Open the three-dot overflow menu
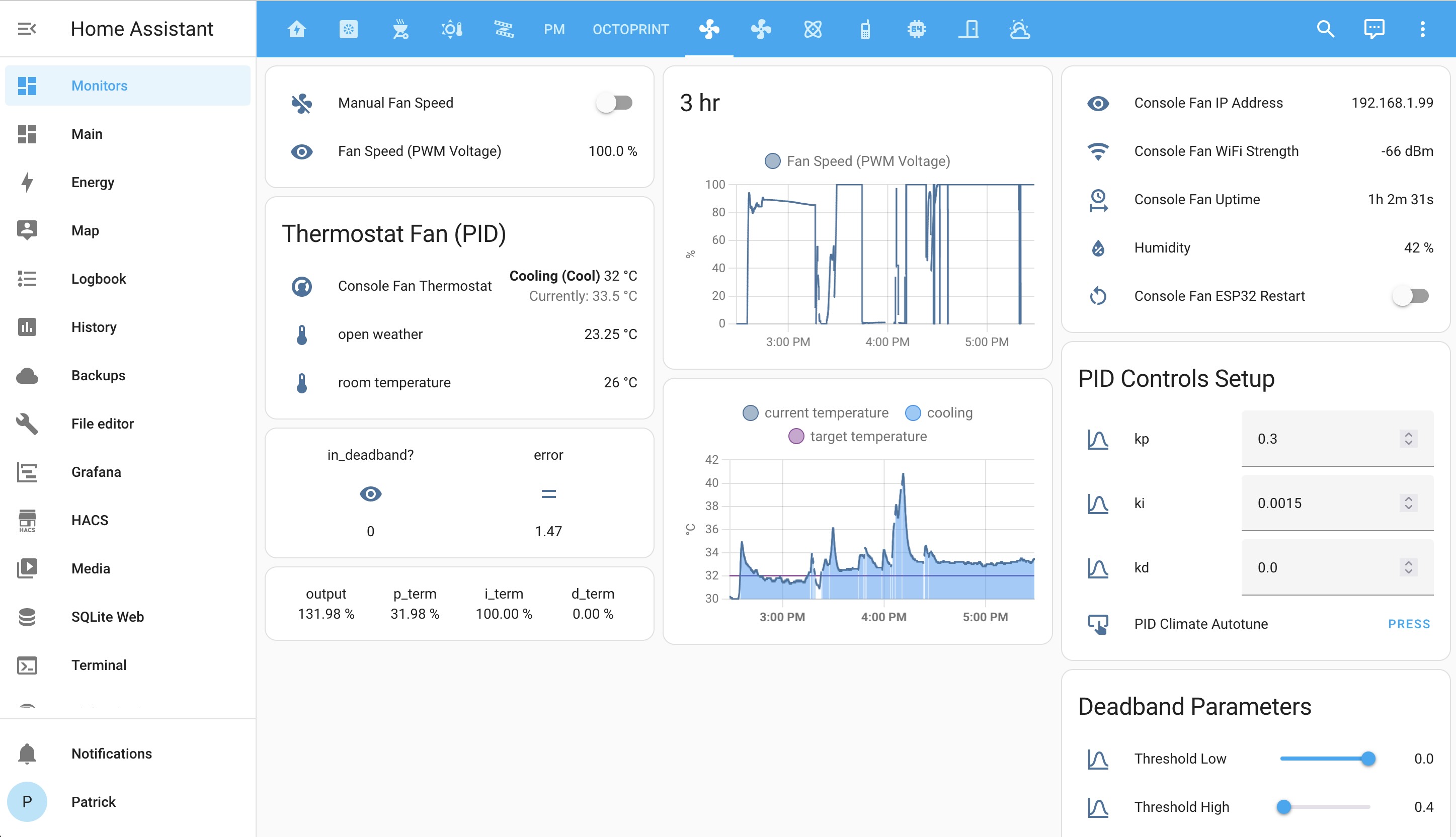This screenshot has width=1456, height=837. click(1422, 29)
